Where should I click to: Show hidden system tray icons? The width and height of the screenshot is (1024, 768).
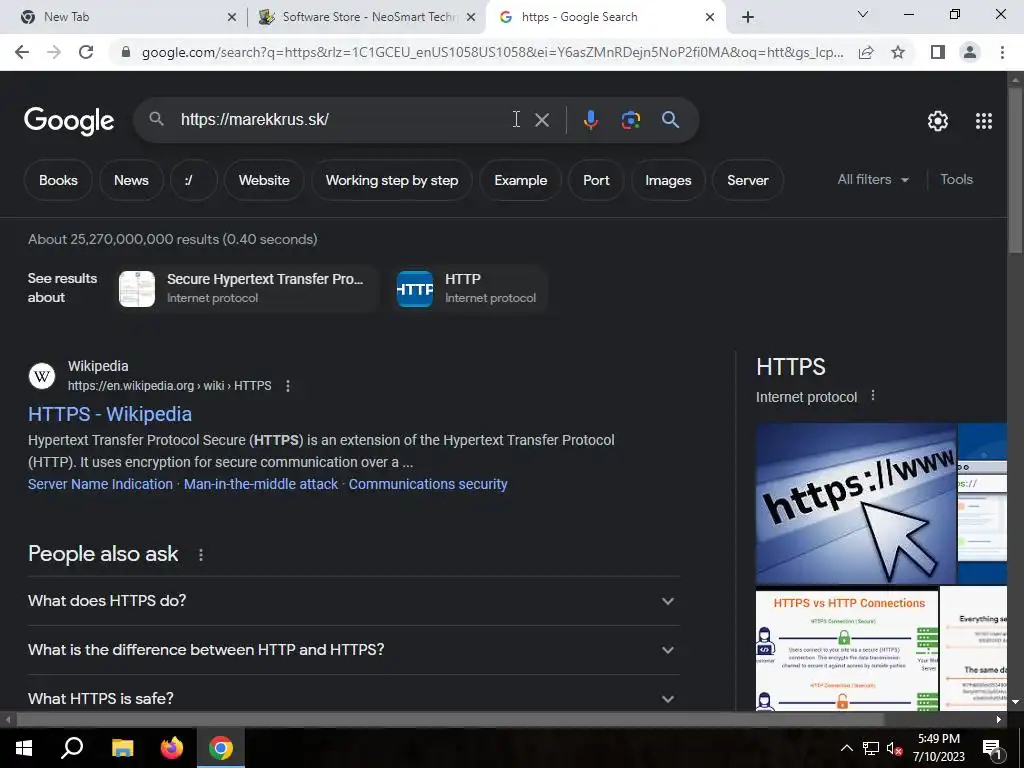(846, 748)
